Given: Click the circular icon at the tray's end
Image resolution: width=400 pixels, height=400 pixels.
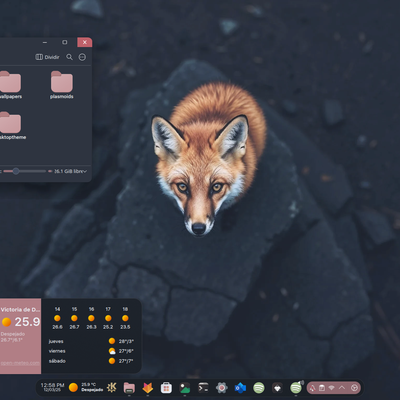Looking at the screenshot, I should [355, 388].
